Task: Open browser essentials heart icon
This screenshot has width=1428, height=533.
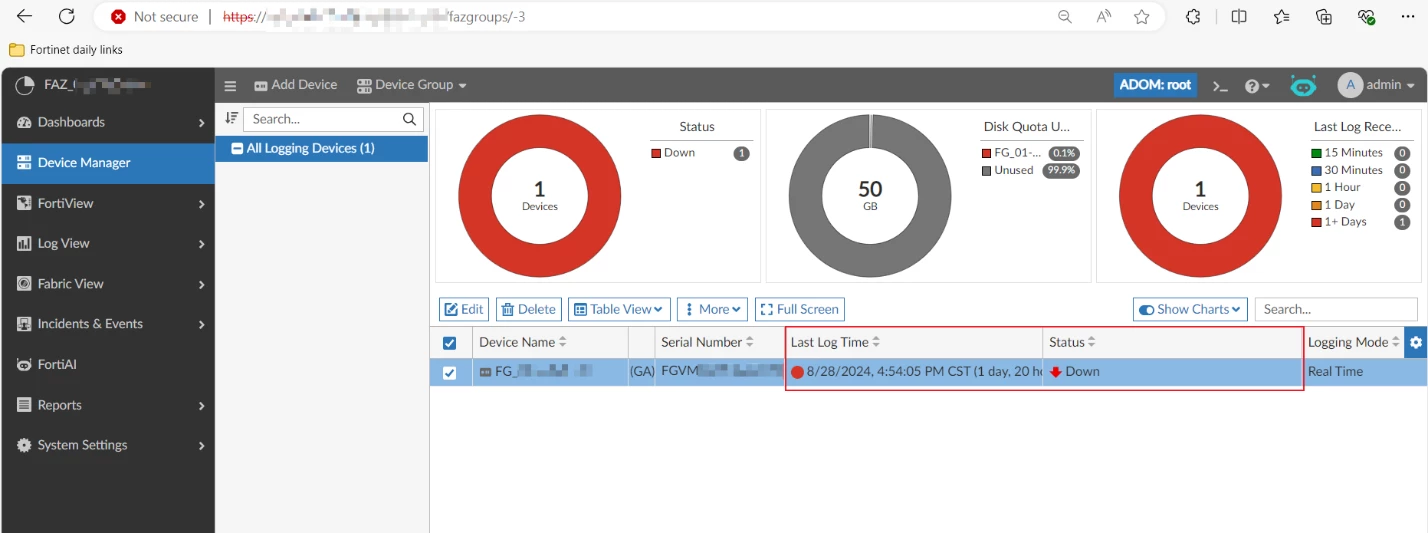Action: [1367, 17]
